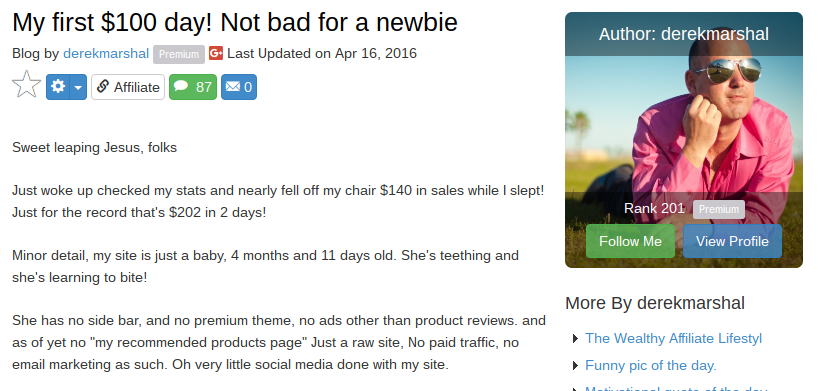Viewport: 831px width, 391px height.
Task: Open the link 'Funny pic of the day.'
Action: point(651,366)
